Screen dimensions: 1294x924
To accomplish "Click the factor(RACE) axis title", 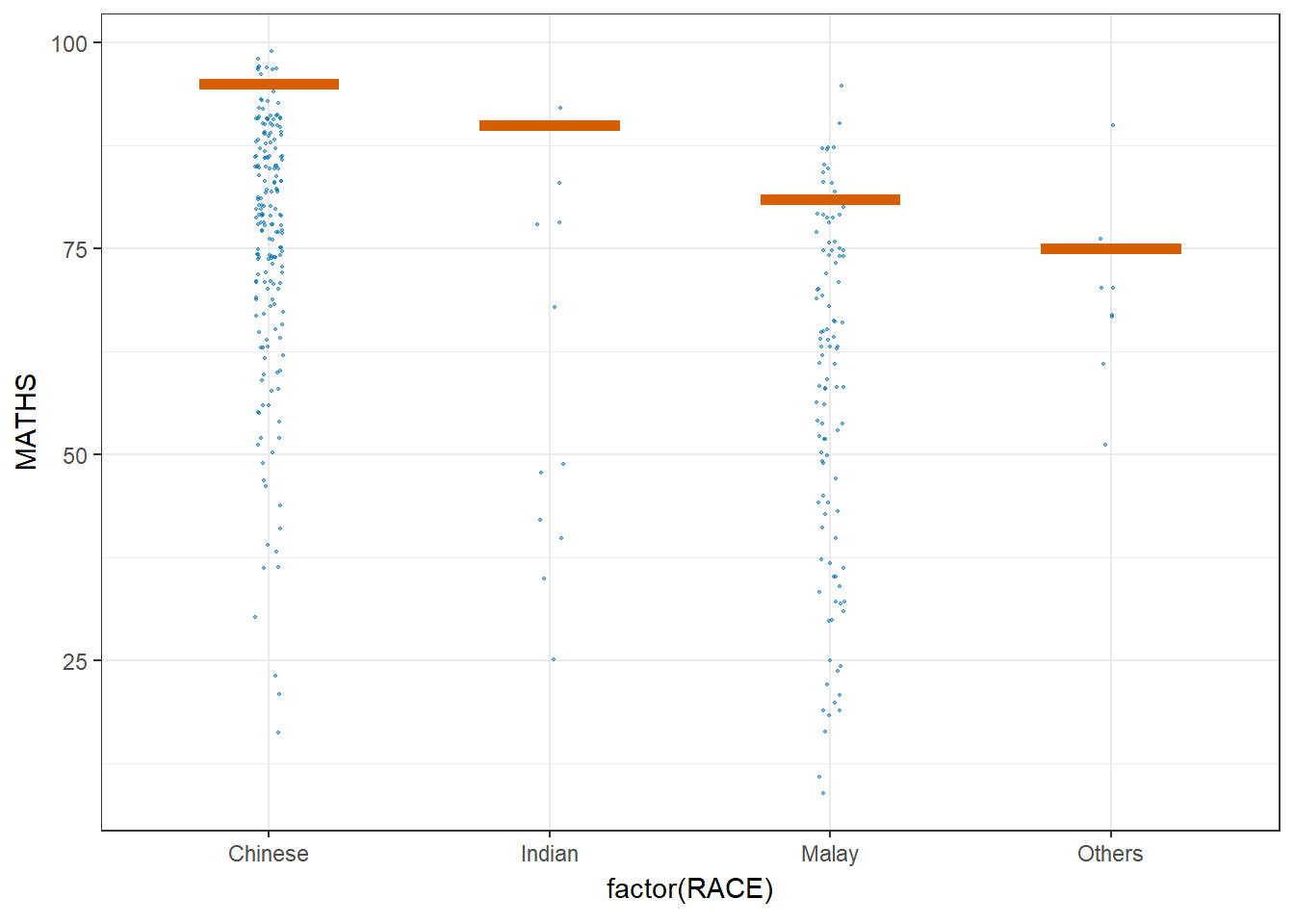I will click(x=689, y=888).
